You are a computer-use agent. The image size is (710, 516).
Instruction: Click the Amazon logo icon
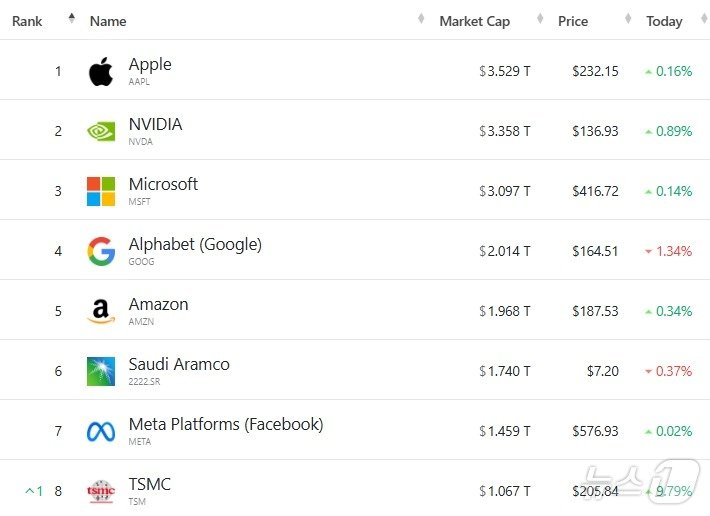pyautogui.click(x=101, y=311)
